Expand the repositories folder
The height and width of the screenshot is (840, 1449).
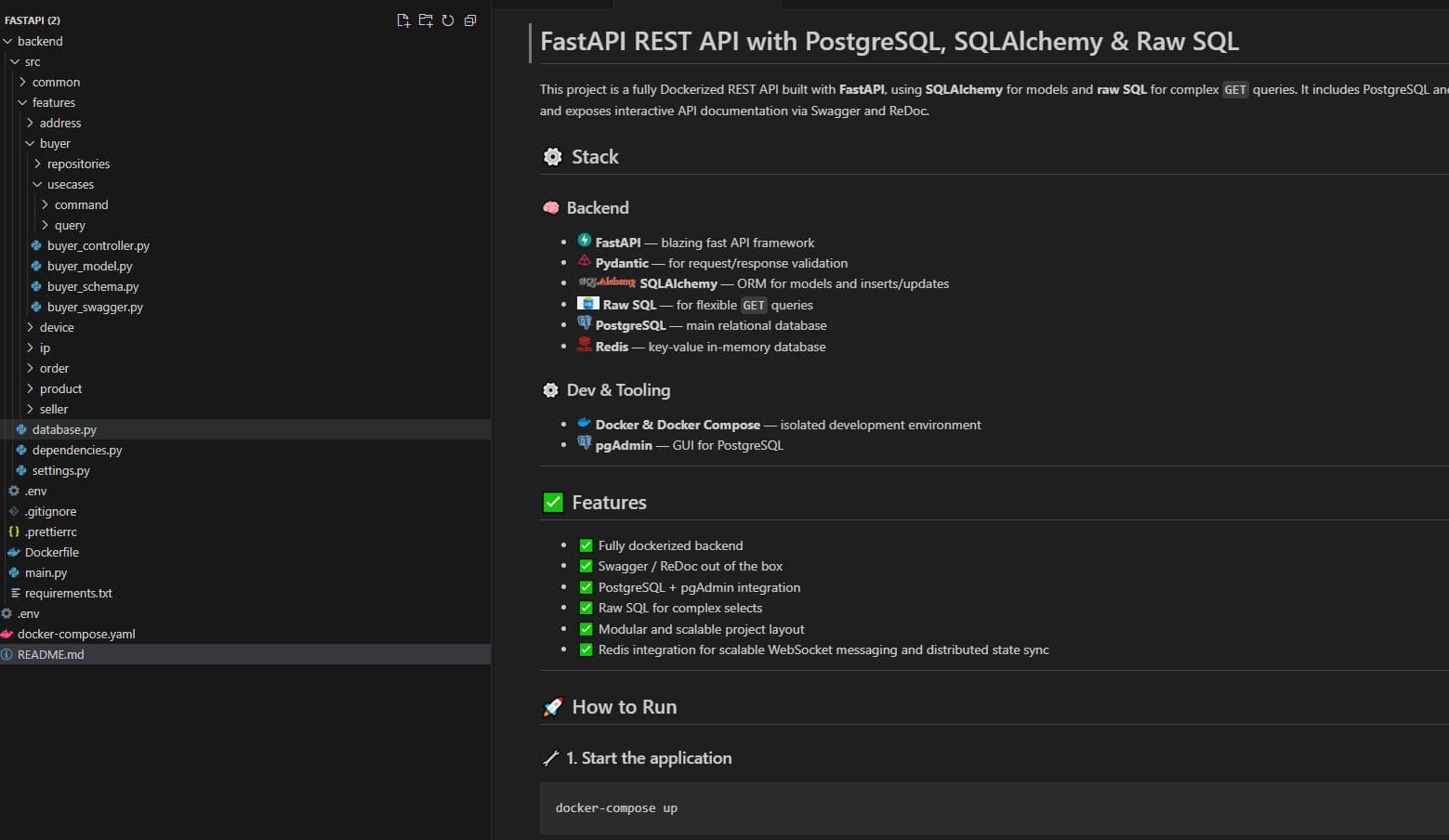tap(38, 164)
